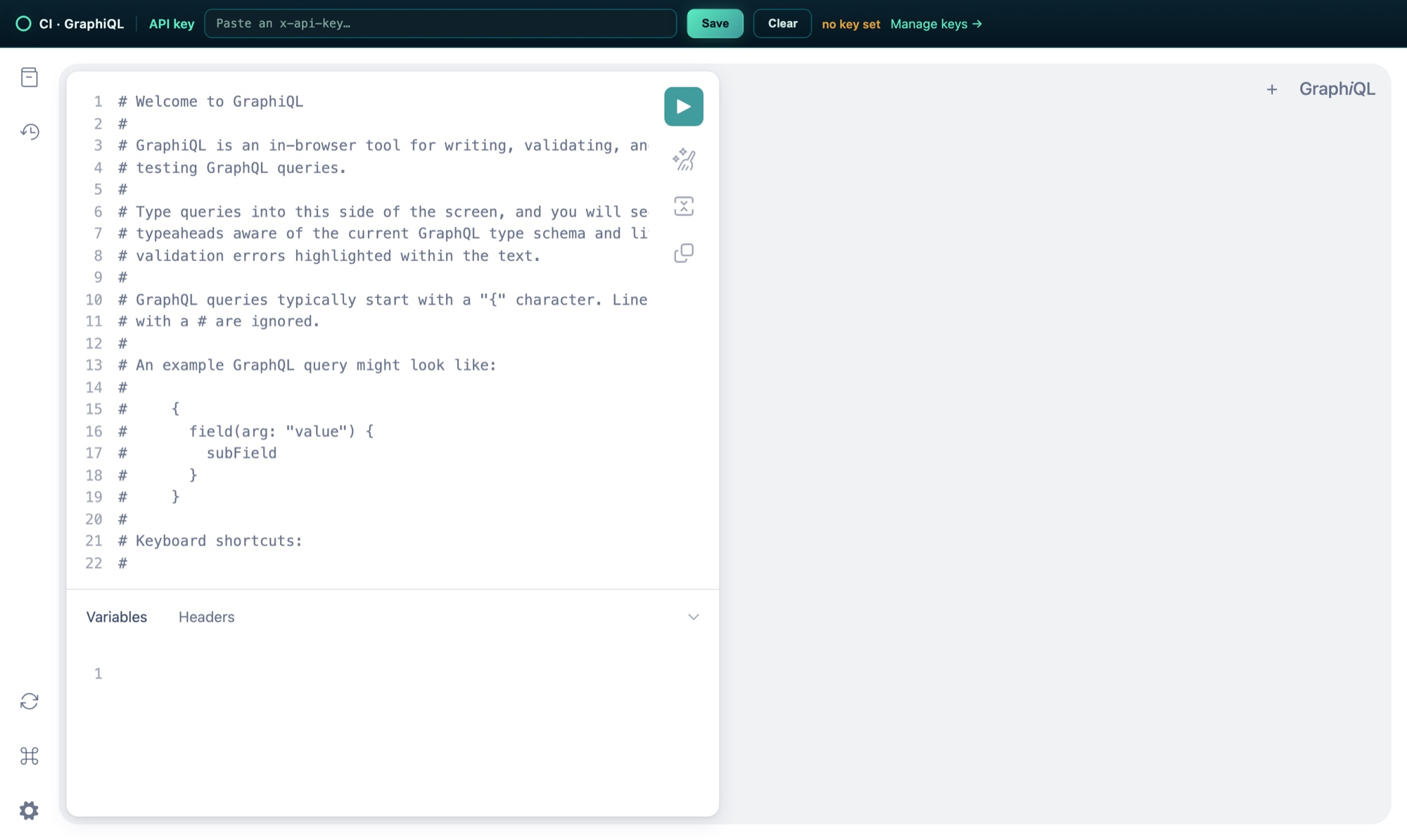Re-fetch GraphQL schema refresh icon
This screenshot has width=1407, height=840.
pos(30,701)
